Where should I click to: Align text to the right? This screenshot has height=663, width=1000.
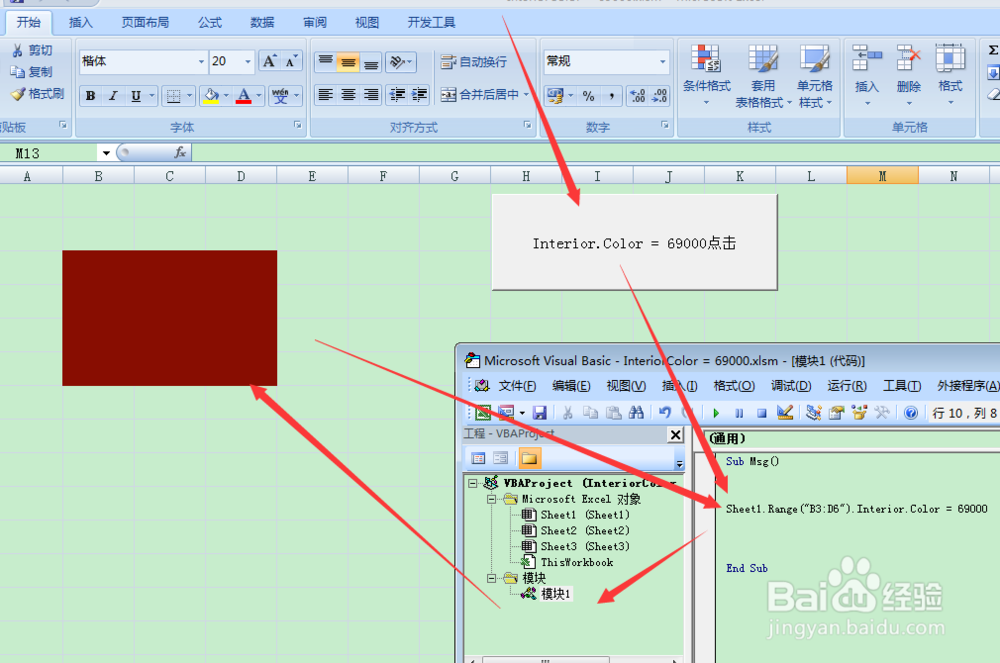click(371, 95)
